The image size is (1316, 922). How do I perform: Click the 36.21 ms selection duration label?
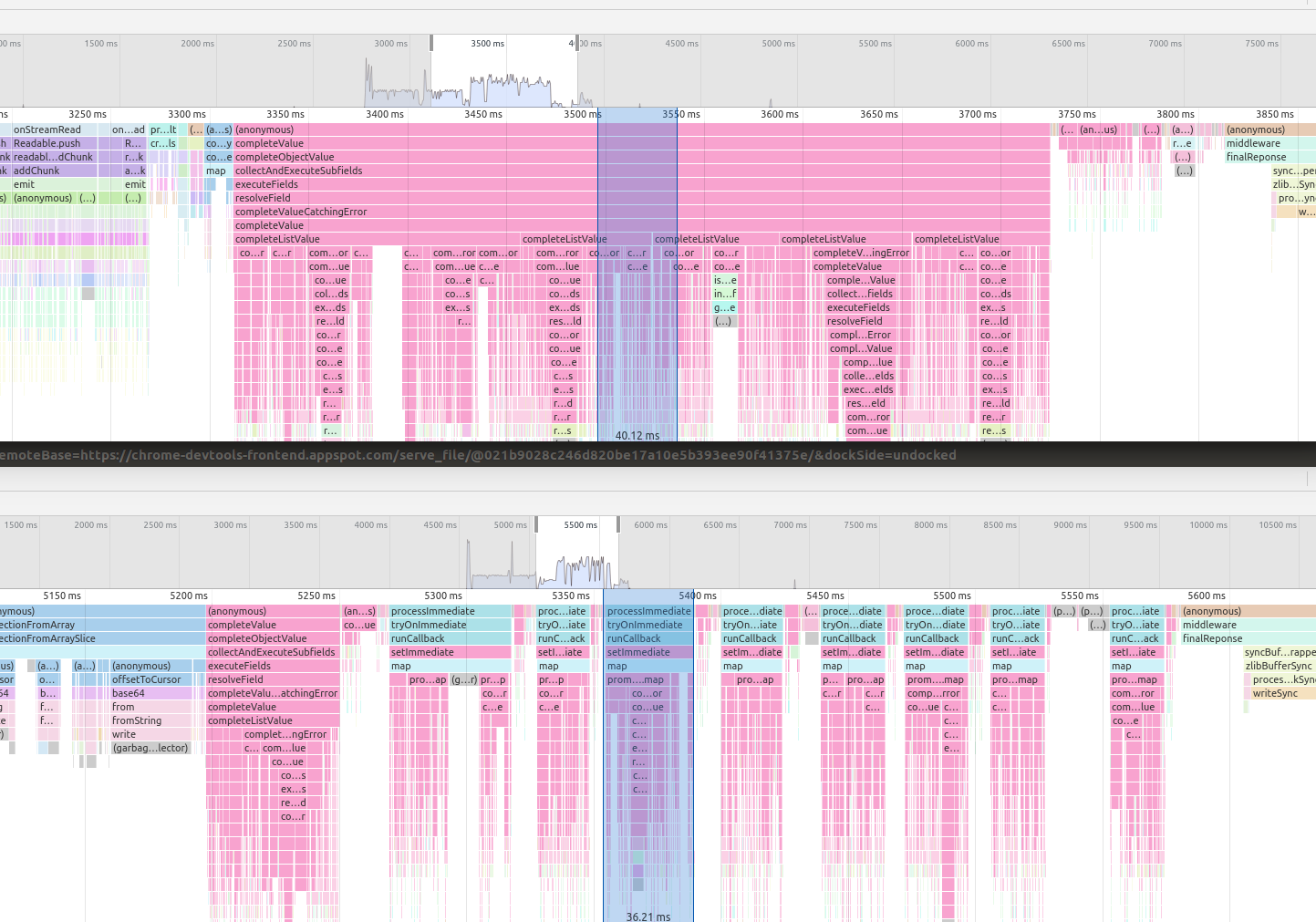click(x=648, y=917)
